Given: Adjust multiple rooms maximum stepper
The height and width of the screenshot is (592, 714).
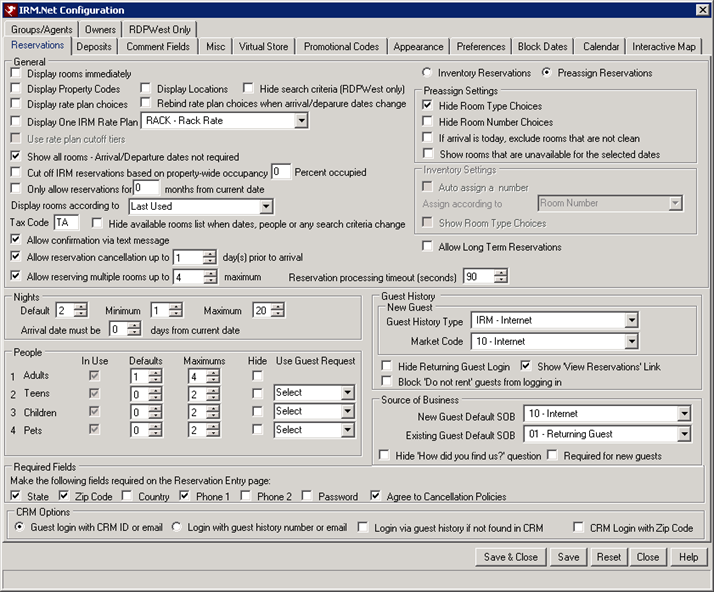Looking at the screenshot, I should point(210,277).
